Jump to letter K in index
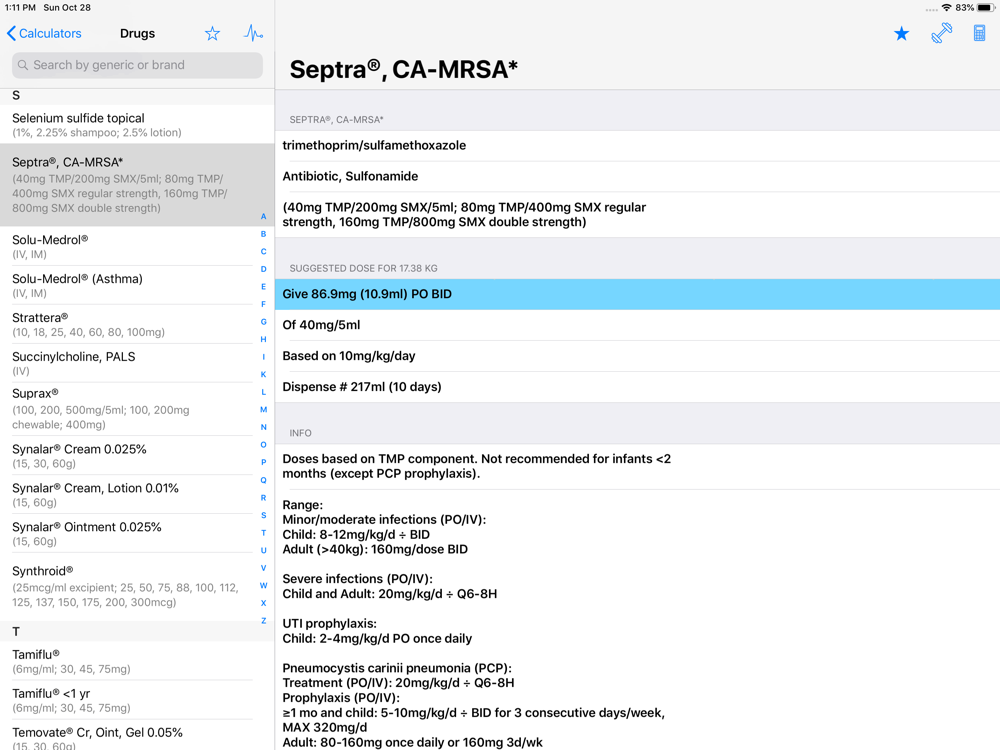1000x750 pixels. pyautogui.click(x=263, y=374)
